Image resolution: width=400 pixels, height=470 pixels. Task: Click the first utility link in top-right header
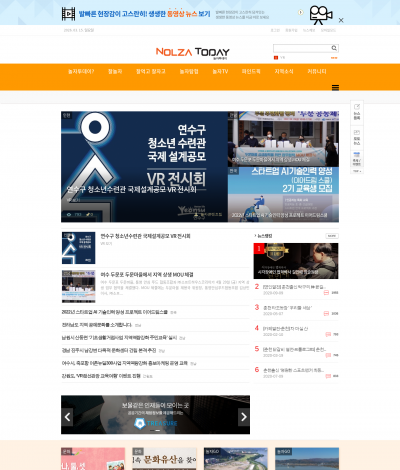click(x=275, y=30)
